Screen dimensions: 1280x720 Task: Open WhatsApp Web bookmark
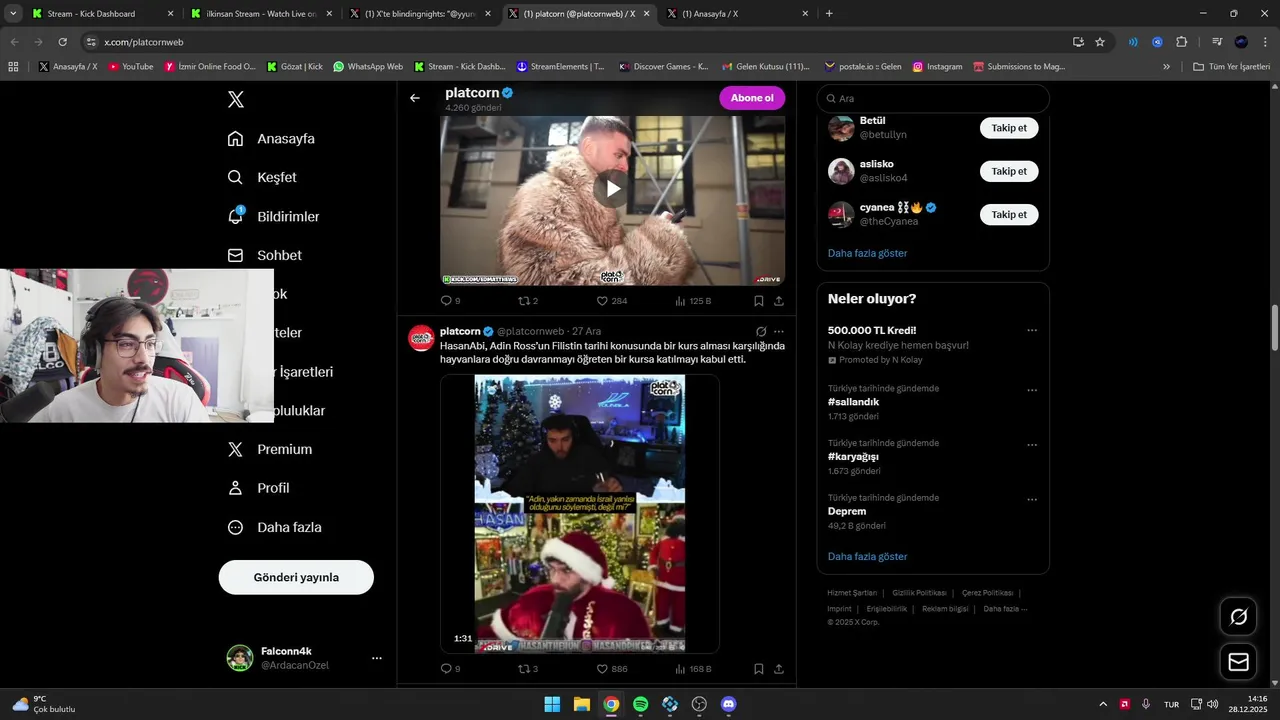pos(368,67)
